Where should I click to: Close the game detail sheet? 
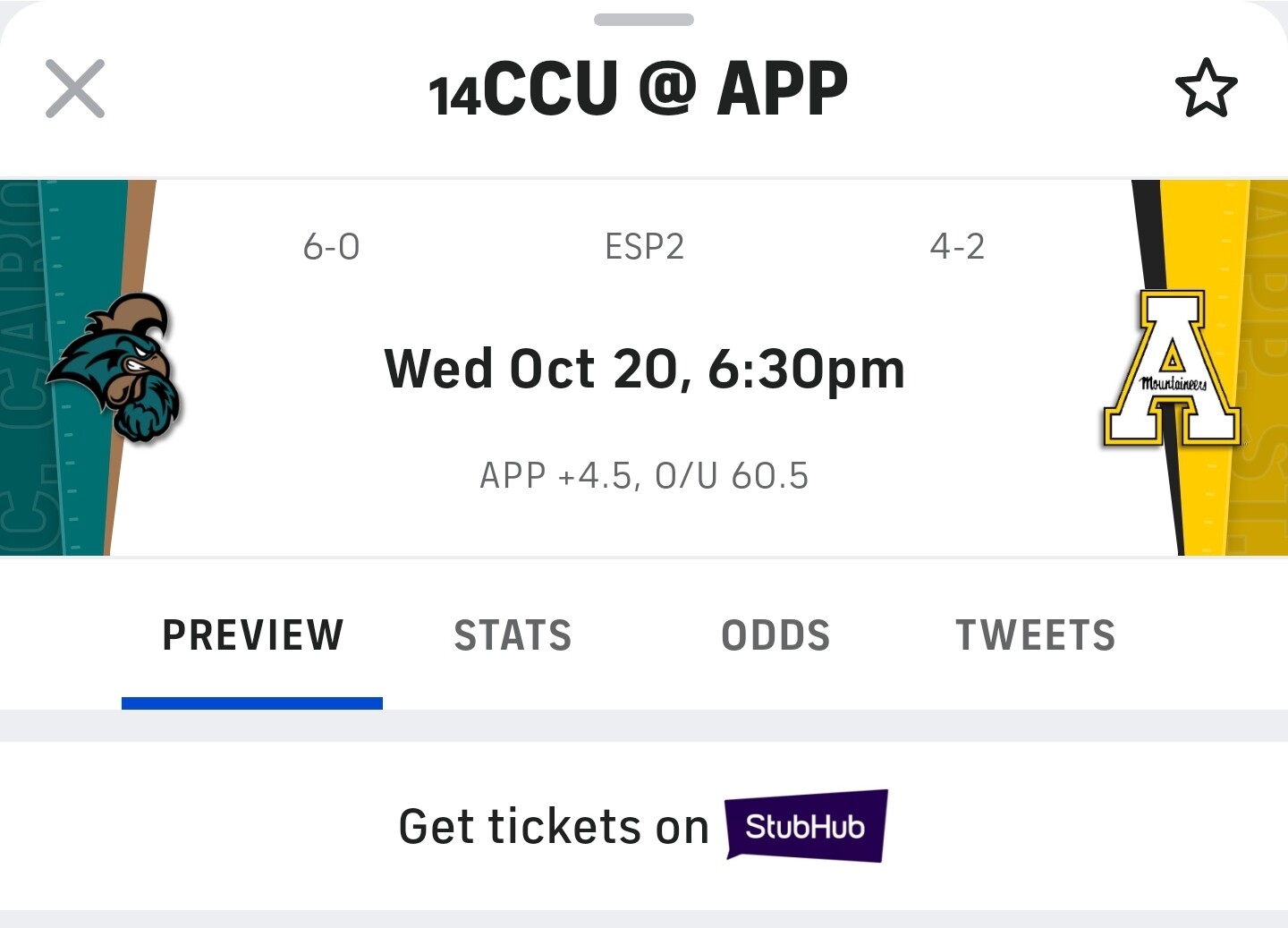pos(75,89)
